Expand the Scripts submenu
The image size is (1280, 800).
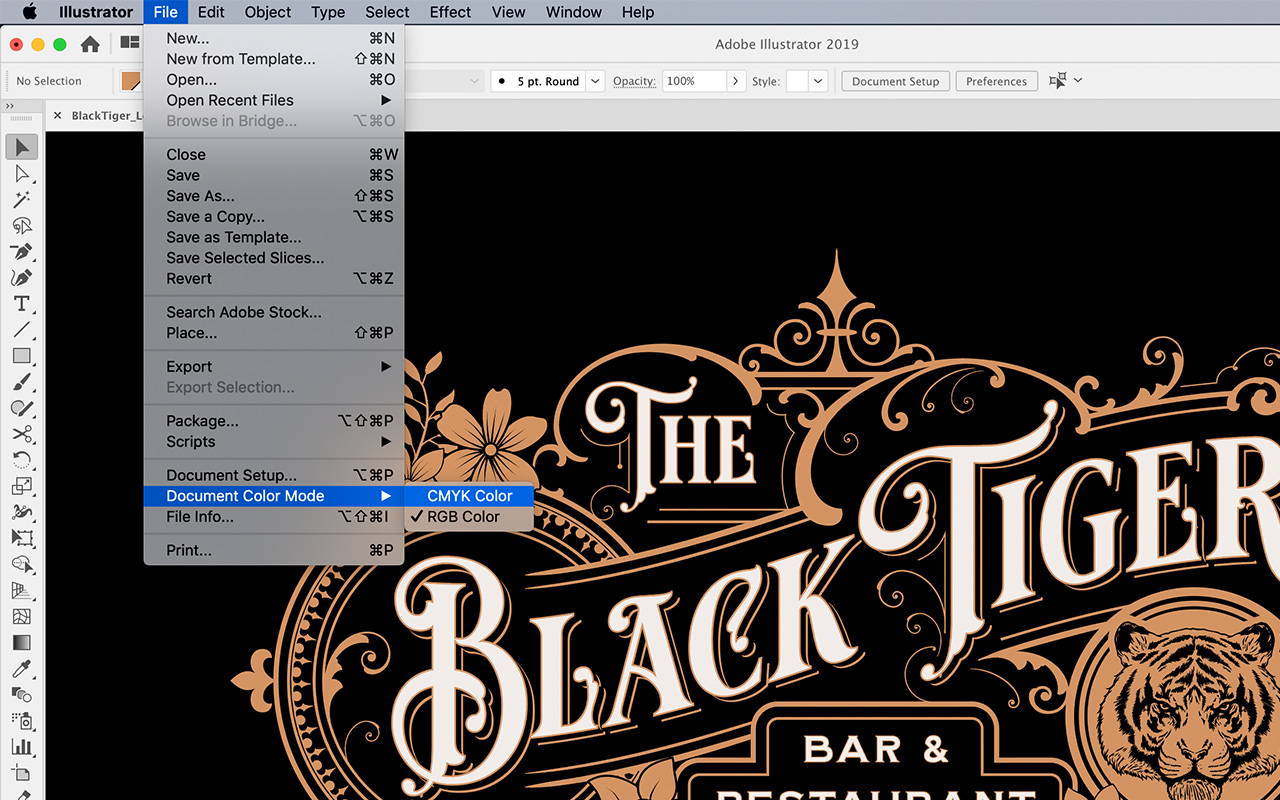[x=274, y=442]
